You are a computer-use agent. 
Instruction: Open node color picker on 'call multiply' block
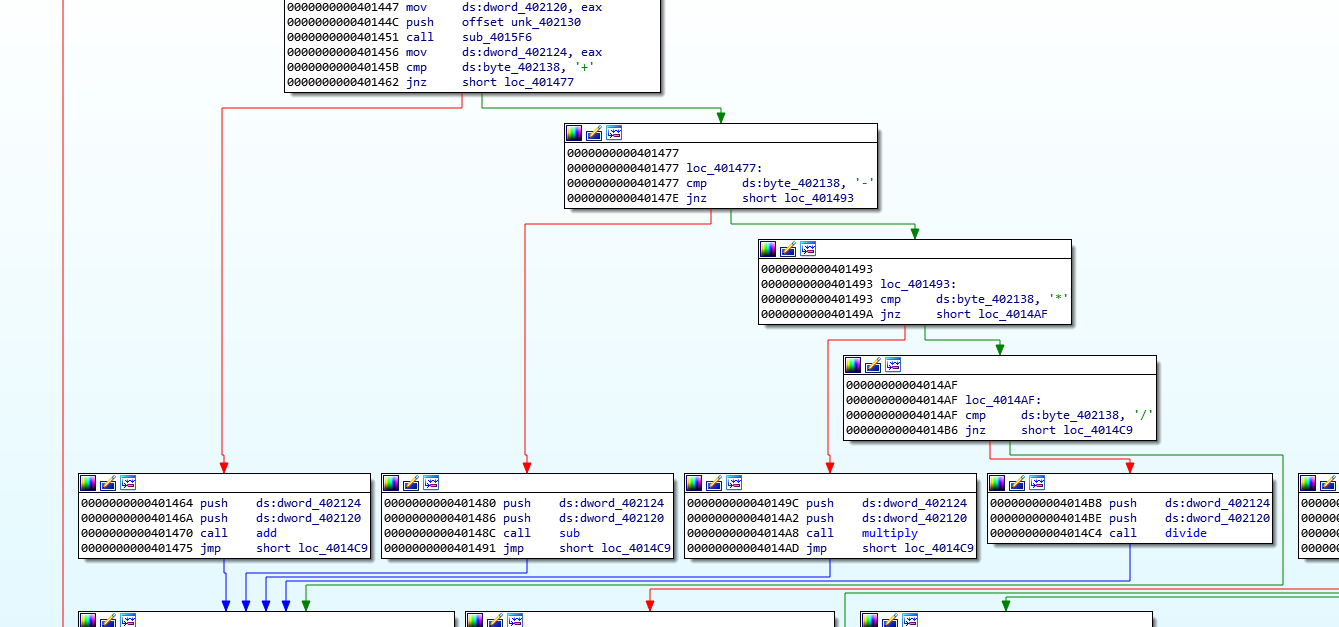tap(694, 483)
